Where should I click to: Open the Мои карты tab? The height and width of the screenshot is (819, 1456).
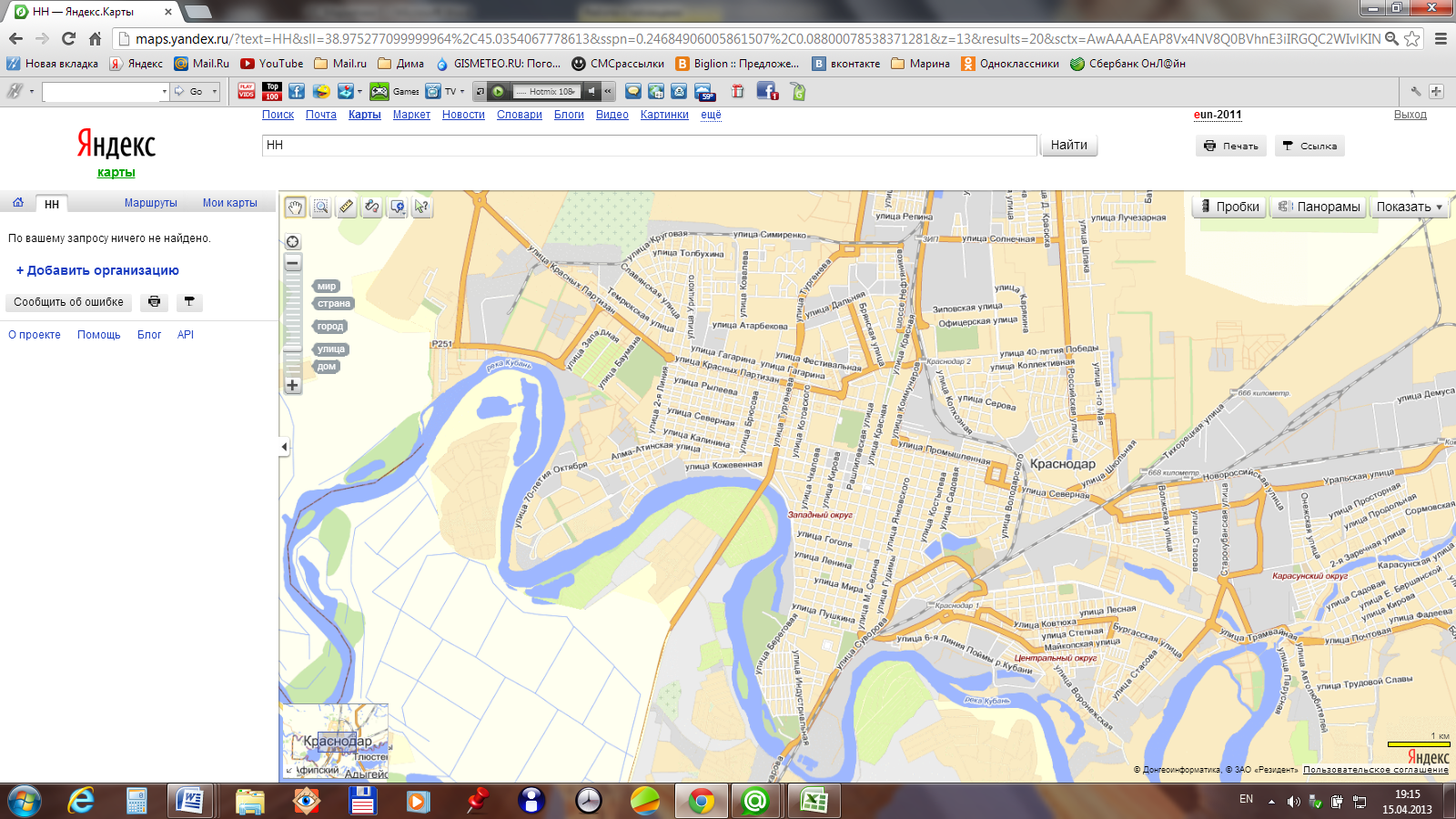coord(229,203)
